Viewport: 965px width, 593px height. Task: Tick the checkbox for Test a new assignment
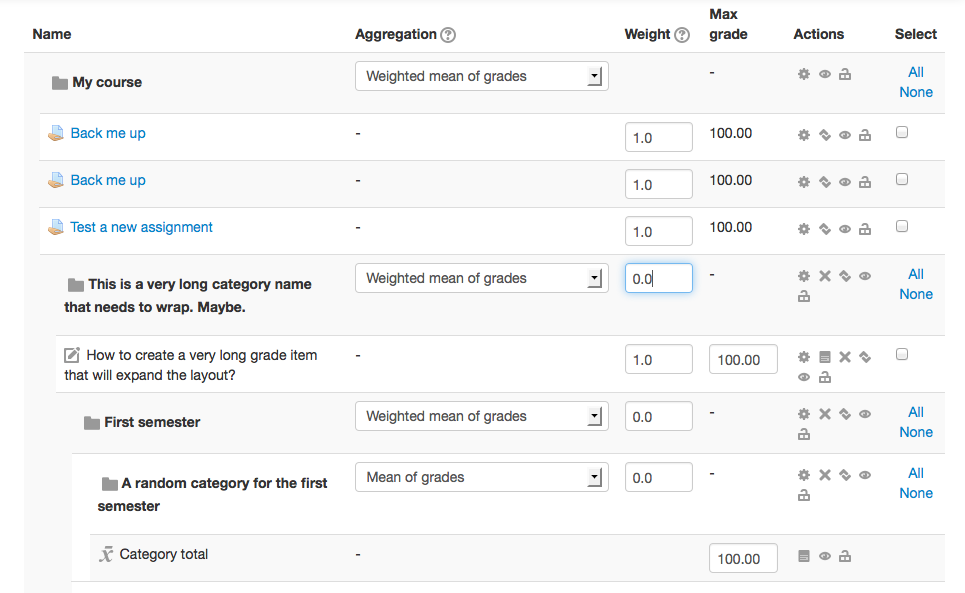click(902, 226)
